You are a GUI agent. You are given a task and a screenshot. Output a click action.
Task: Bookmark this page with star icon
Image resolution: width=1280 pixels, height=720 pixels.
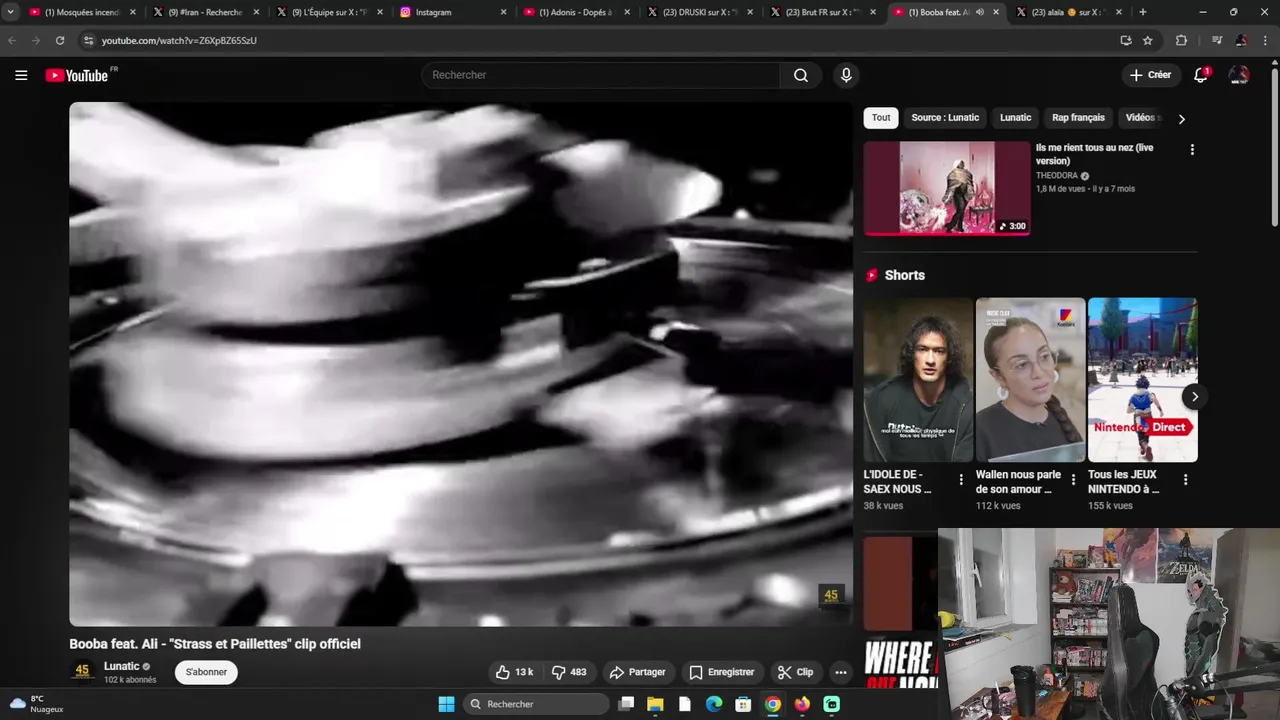click(x=1148, y=40)
